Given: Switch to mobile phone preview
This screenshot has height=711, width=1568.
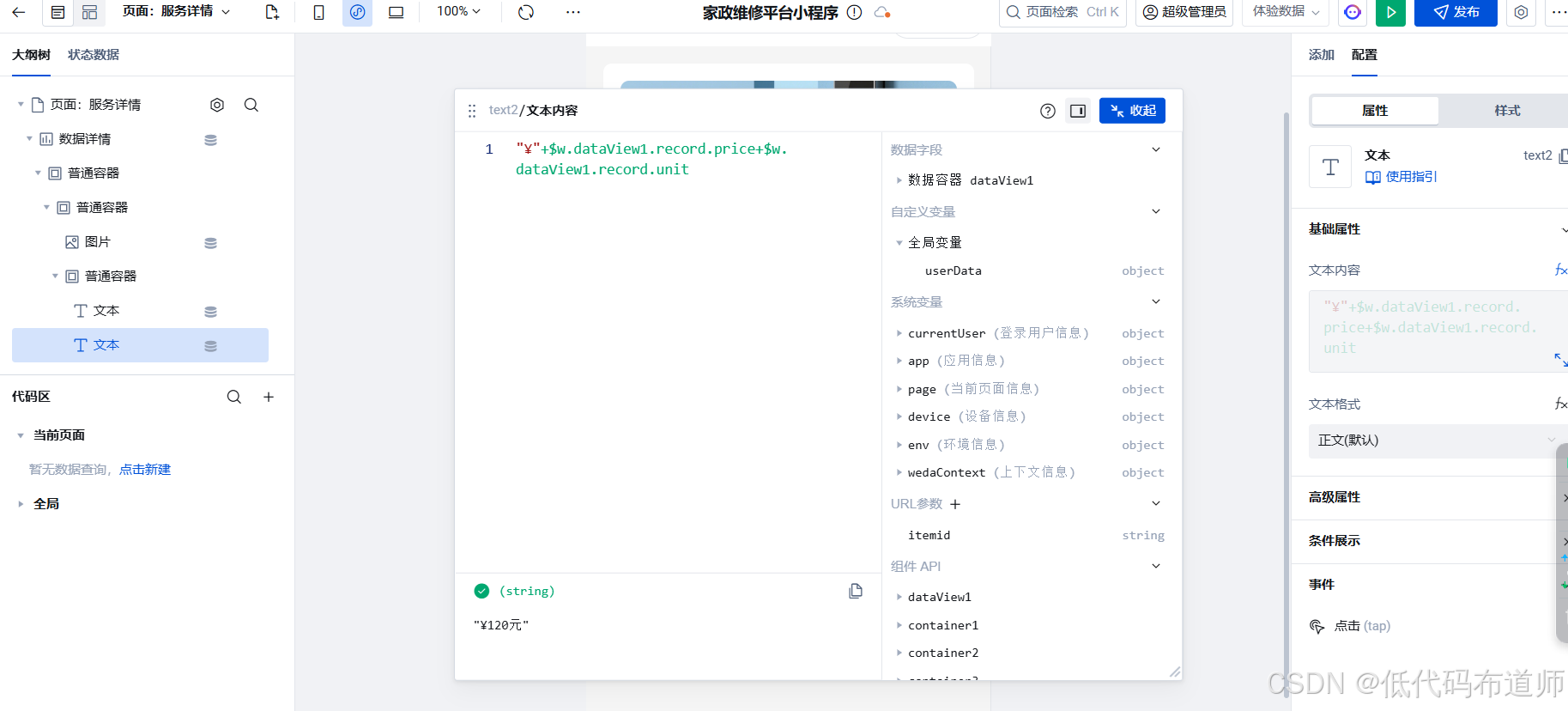Looking at the screenshot, I should coord(318,12).
